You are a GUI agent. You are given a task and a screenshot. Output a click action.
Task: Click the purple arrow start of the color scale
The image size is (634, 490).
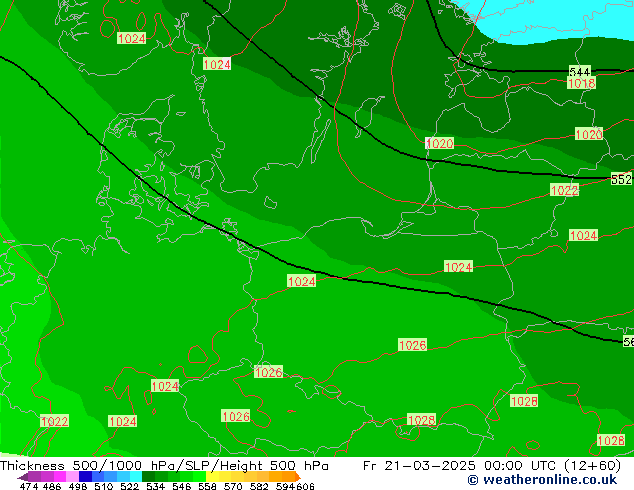(x=23, y=477)
